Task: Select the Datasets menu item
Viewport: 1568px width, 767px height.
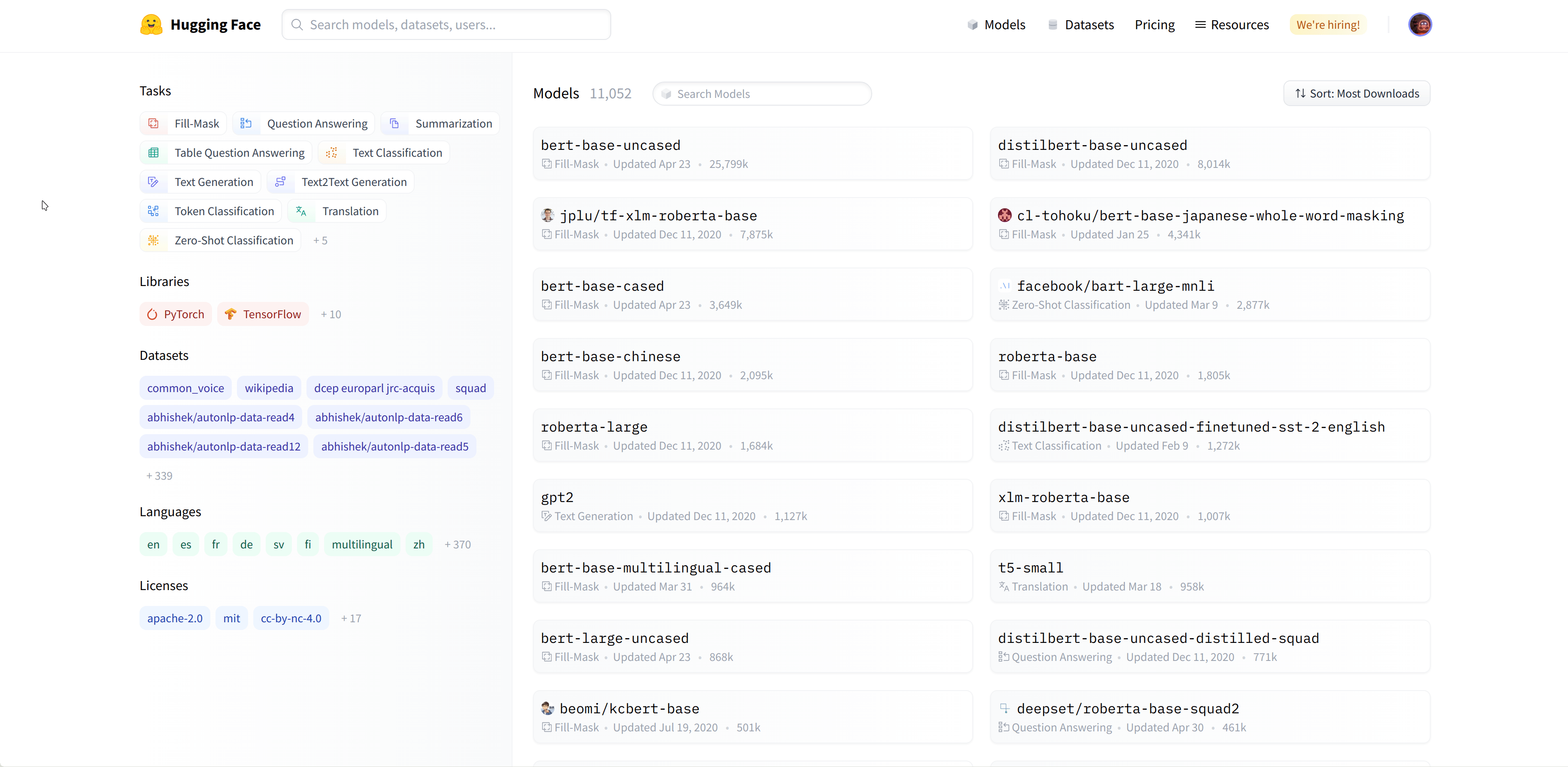Action: point(1088,24)
